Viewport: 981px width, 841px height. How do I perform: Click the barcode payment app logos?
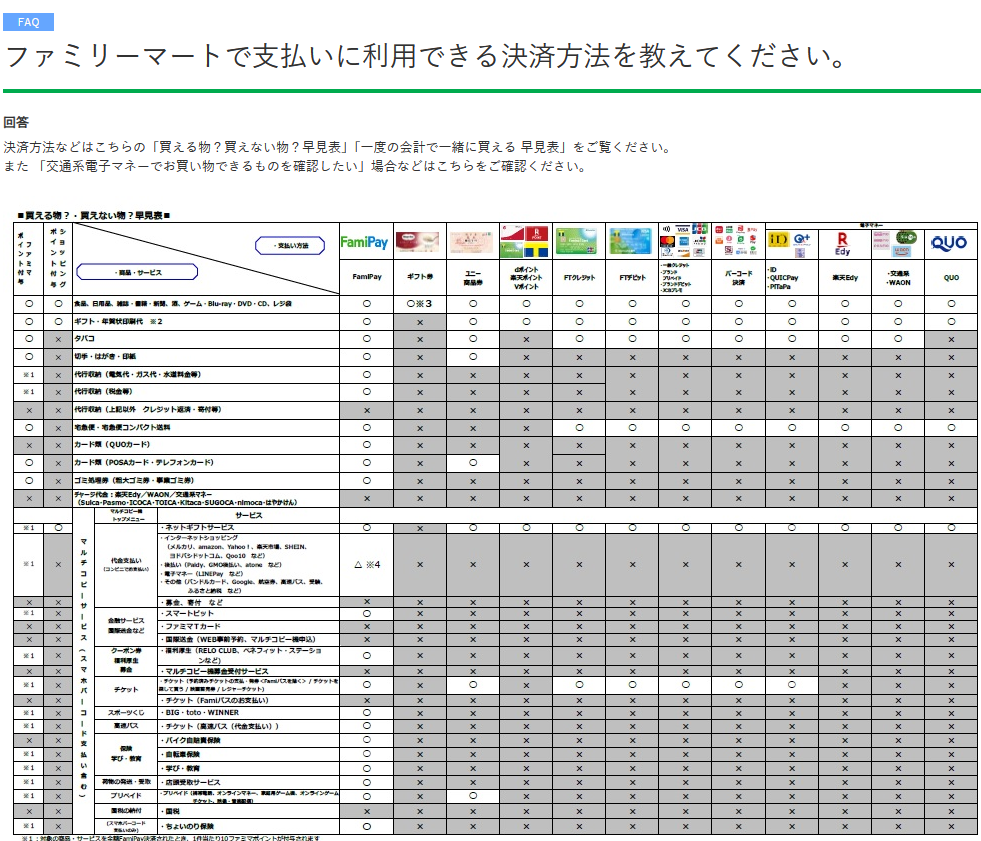point(738,241)
